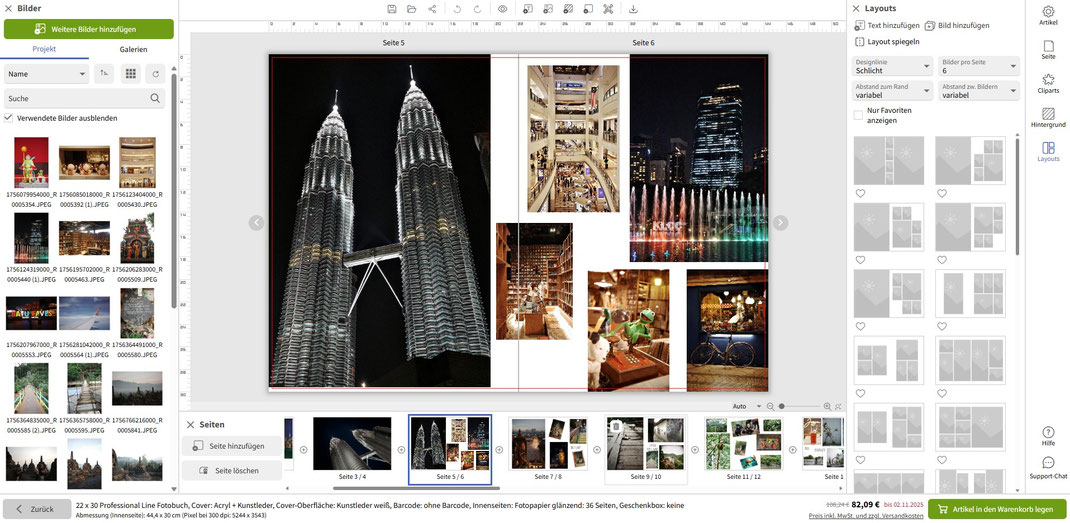The image size is (1070, 523).
Task: Select the Projekt tab
Action: pyautogui.click(x=44, y=49)
